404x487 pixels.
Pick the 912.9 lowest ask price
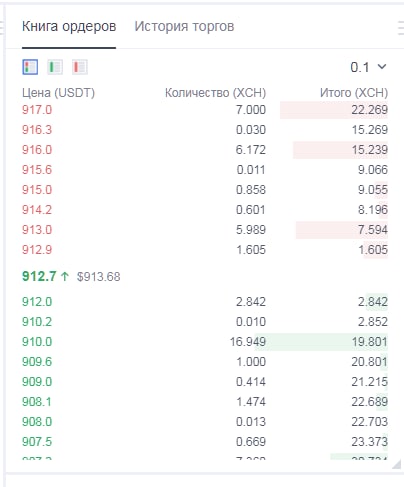point(37,250)
